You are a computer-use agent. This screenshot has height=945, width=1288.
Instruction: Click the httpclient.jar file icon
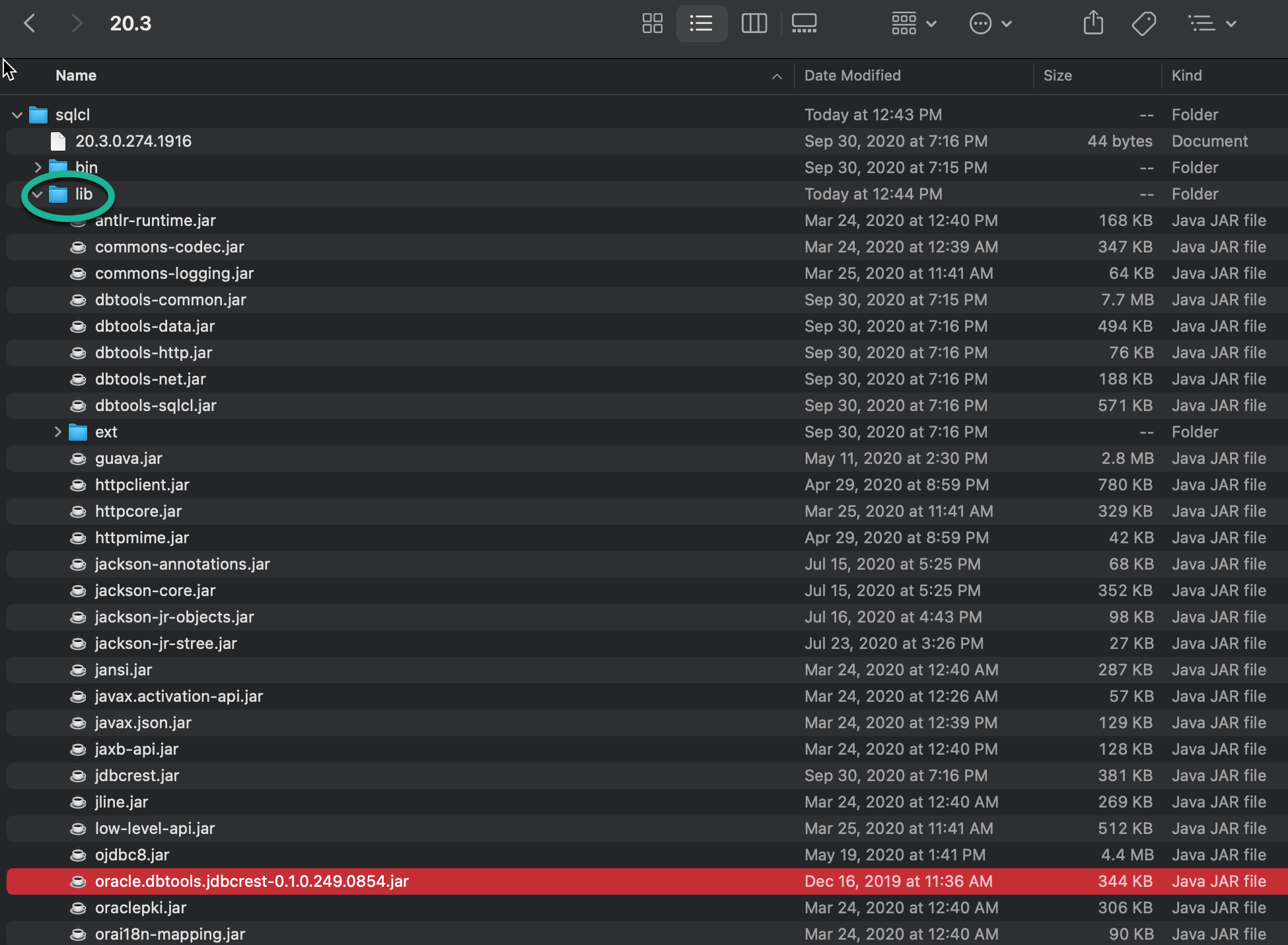pos(78,485)
